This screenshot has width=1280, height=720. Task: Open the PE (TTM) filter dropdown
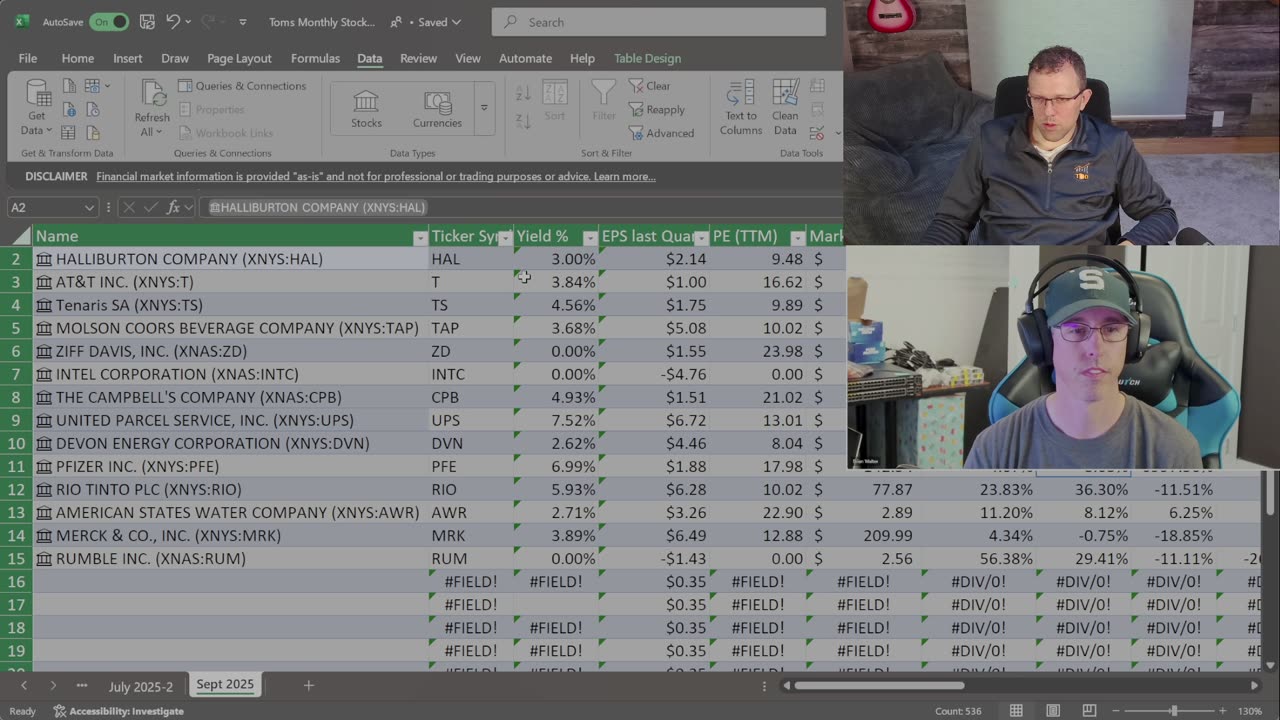[x=797, y=237]
